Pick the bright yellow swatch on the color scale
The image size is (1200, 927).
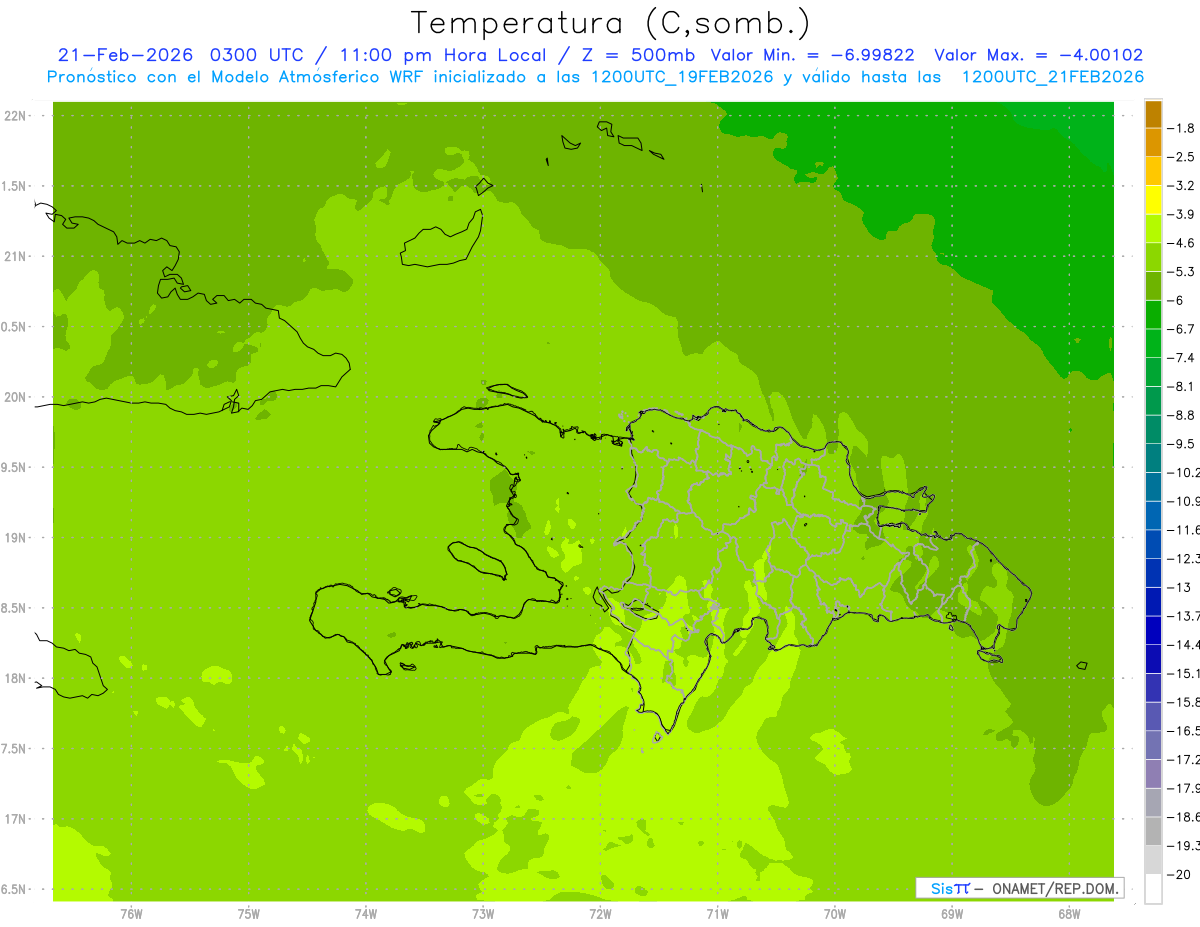[1153, 201]
